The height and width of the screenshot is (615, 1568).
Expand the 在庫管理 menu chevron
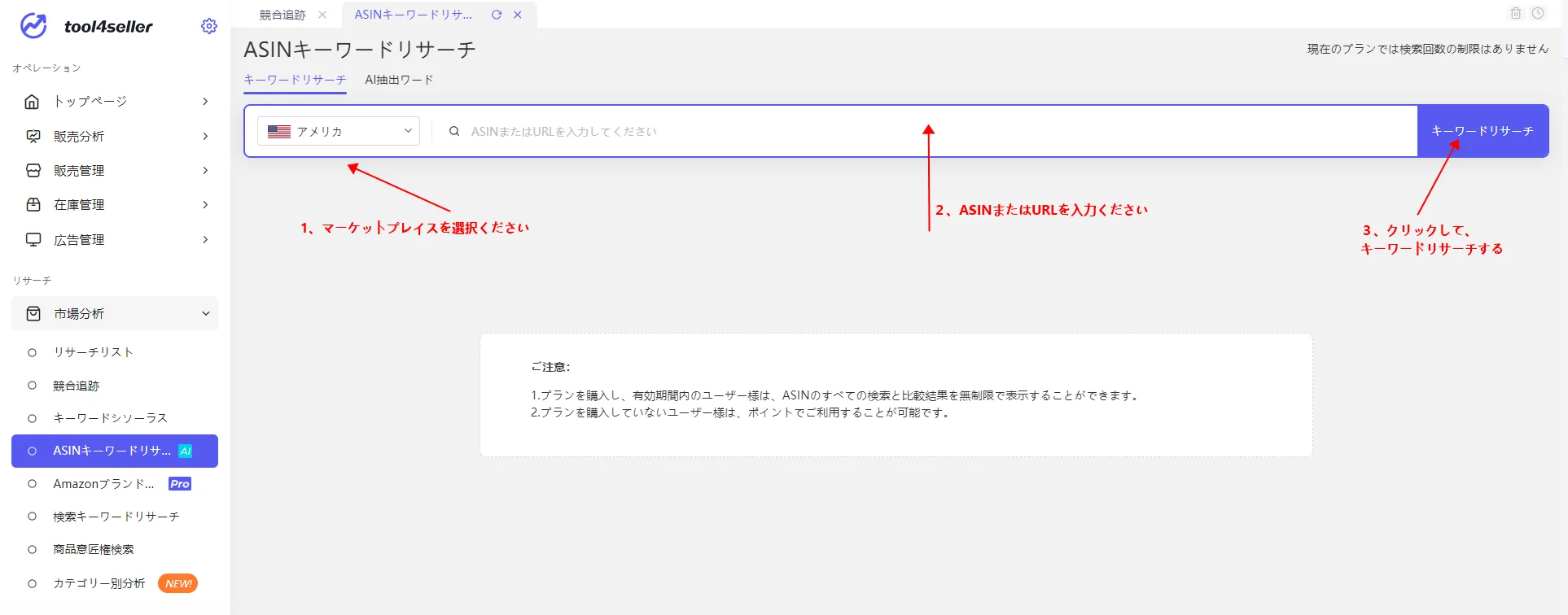click(205, 205)
